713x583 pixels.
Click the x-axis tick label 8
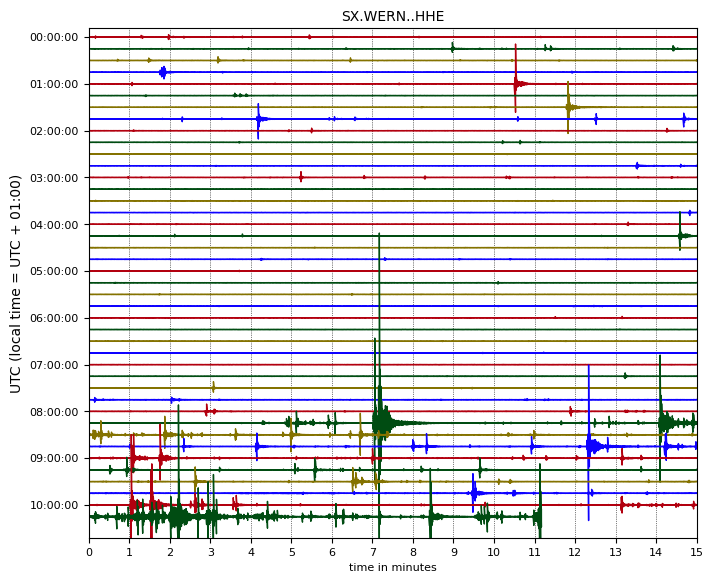(x=413, y=553)
